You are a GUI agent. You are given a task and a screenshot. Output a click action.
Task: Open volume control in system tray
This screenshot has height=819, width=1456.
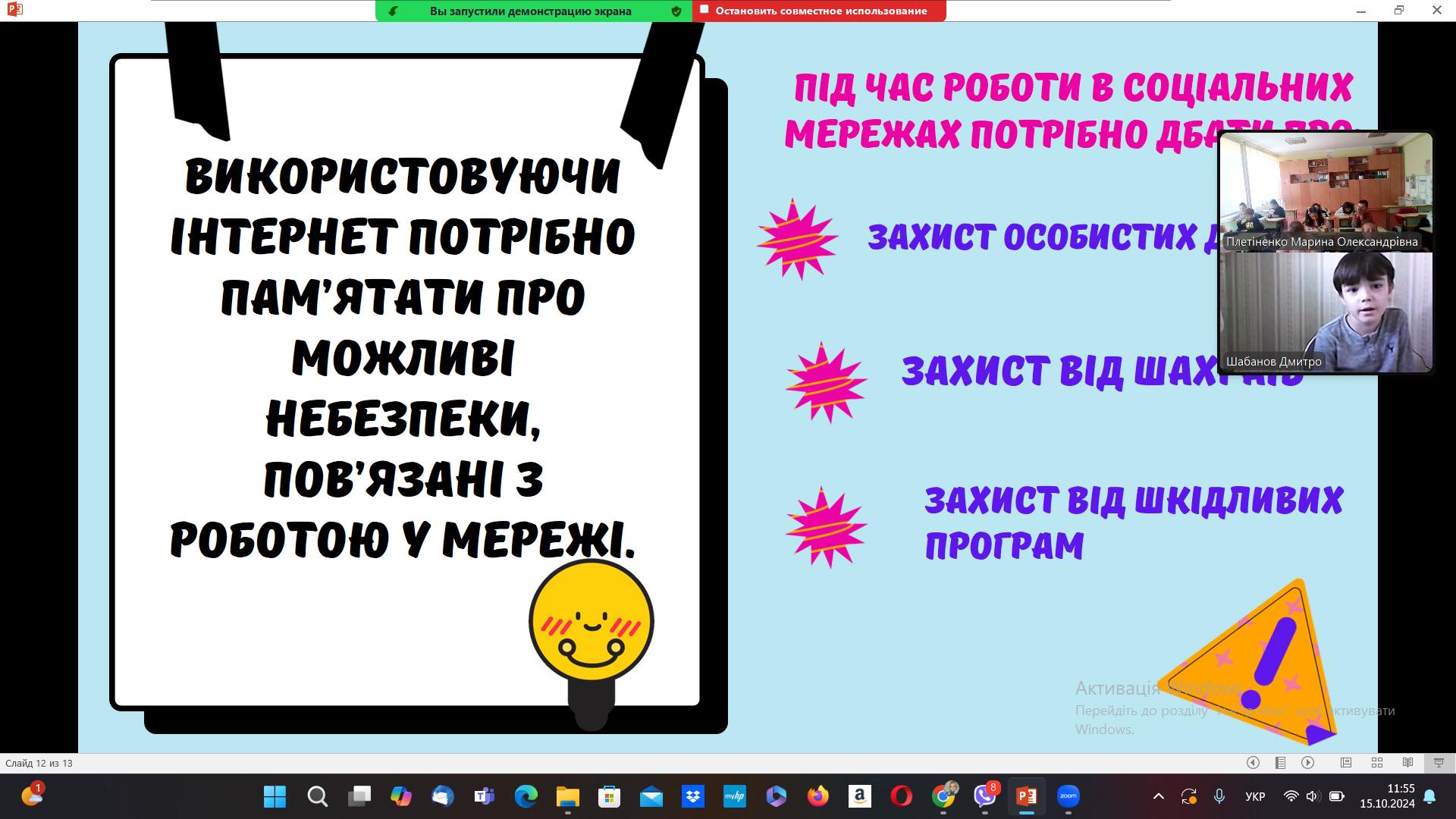tap(1313, 796)
